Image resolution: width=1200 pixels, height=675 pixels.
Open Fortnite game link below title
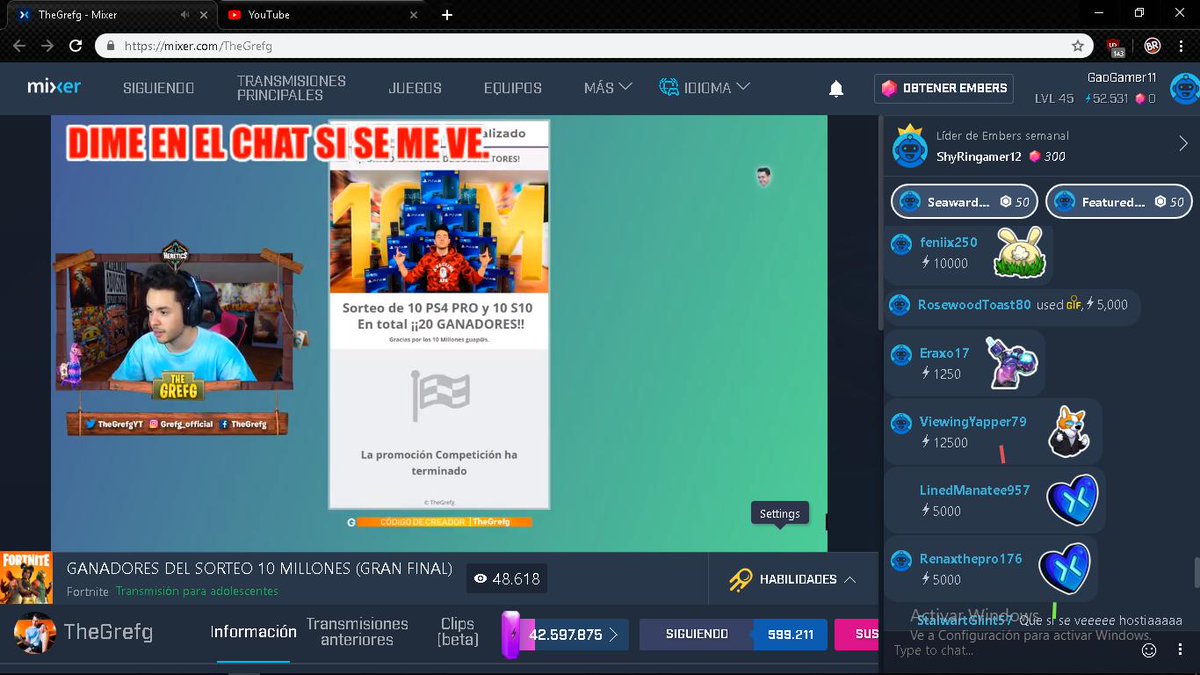88,591
